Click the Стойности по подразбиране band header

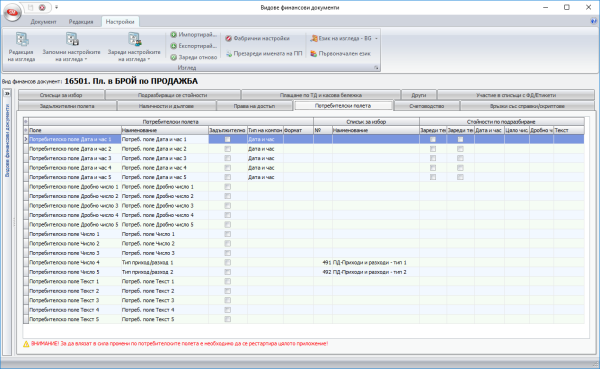click(502, 122)
